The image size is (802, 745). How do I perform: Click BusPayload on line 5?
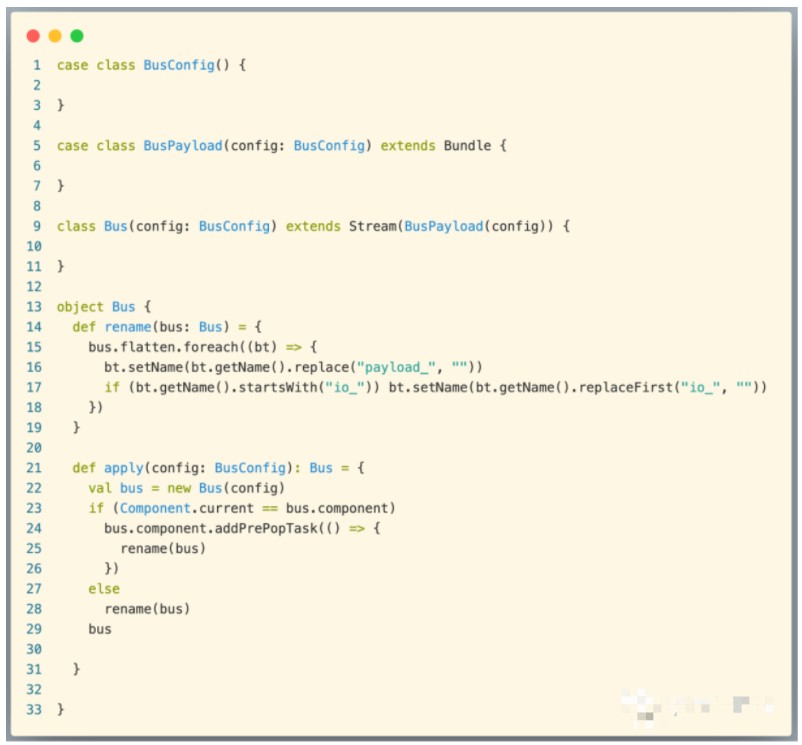[183, 146]
